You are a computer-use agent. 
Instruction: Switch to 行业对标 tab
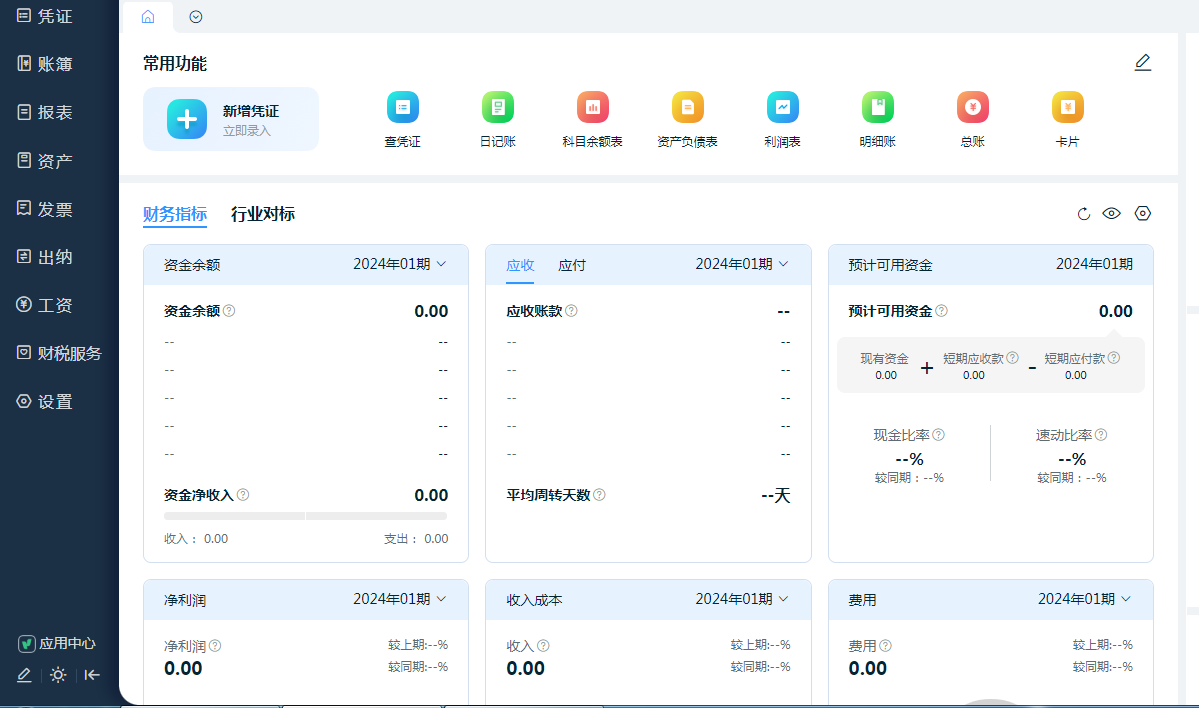click(262, 214)
